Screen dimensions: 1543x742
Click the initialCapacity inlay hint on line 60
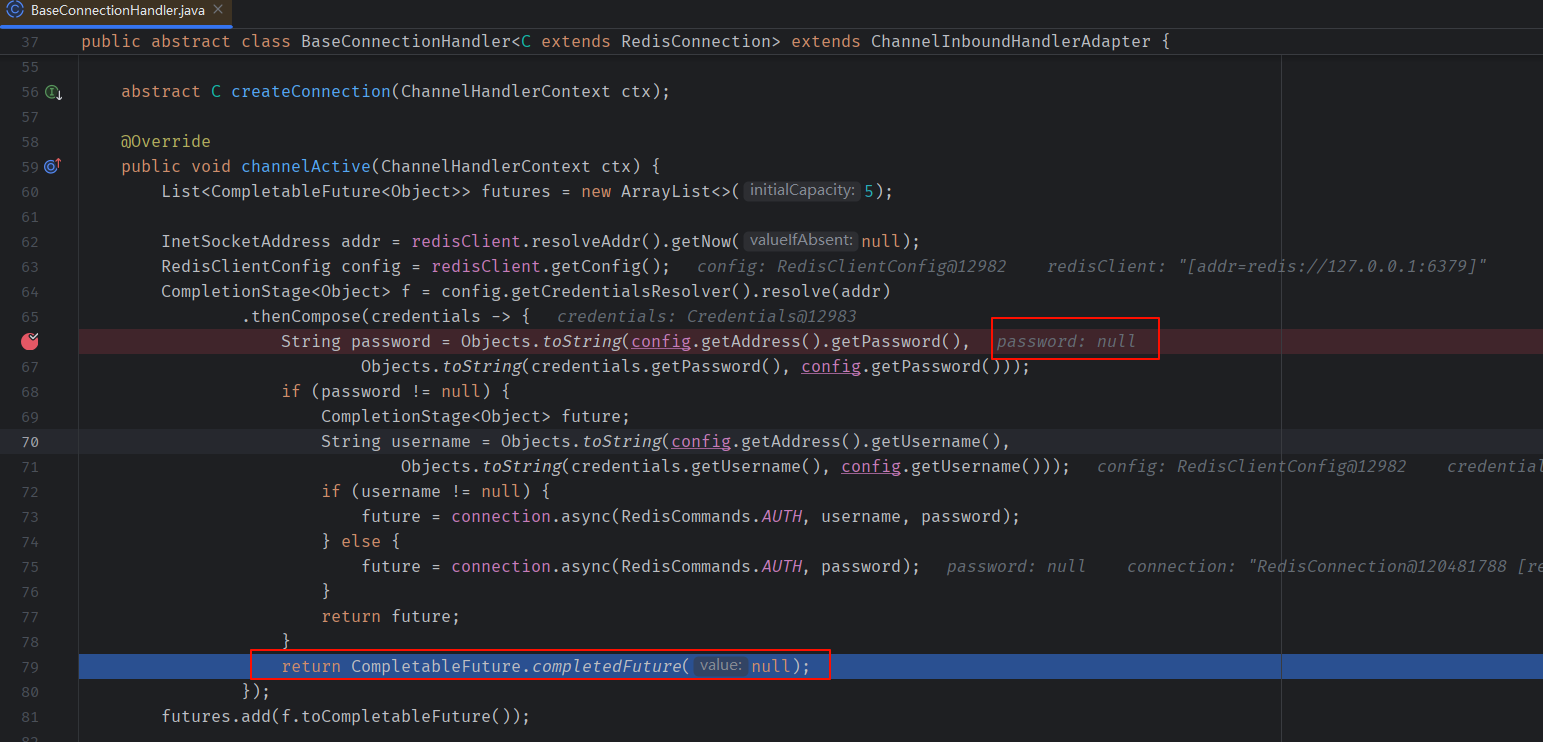(x=802, y=190)
